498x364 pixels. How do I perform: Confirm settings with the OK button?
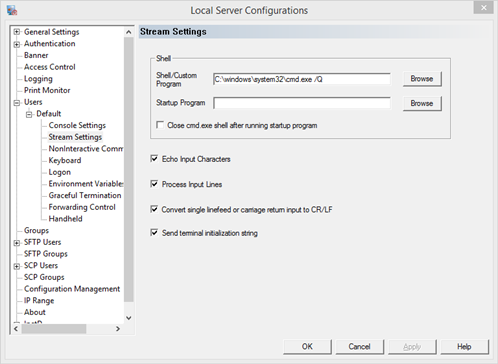coord(307,347)
